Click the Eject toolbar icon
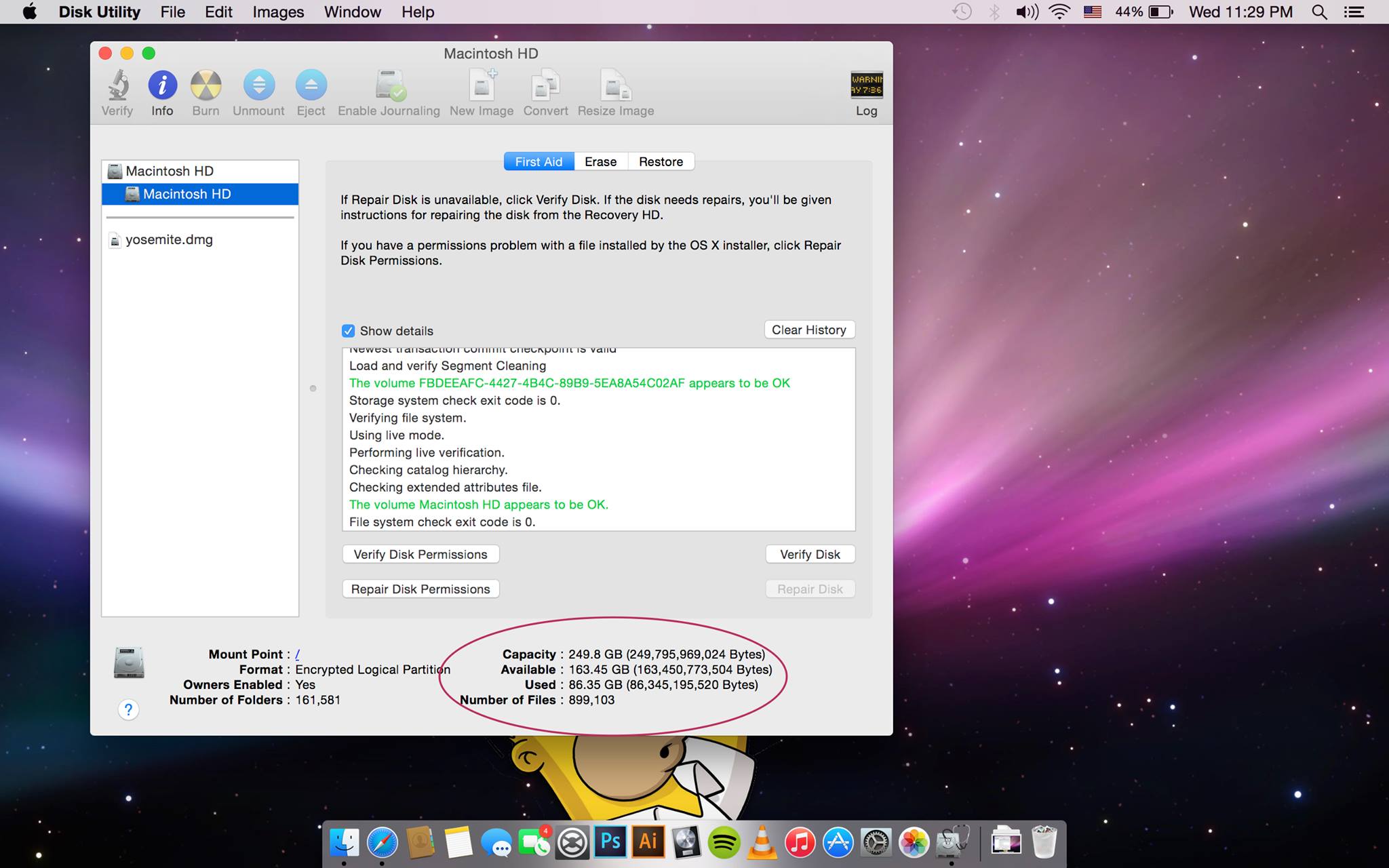The image size is (1389, 868). (311, 87)
